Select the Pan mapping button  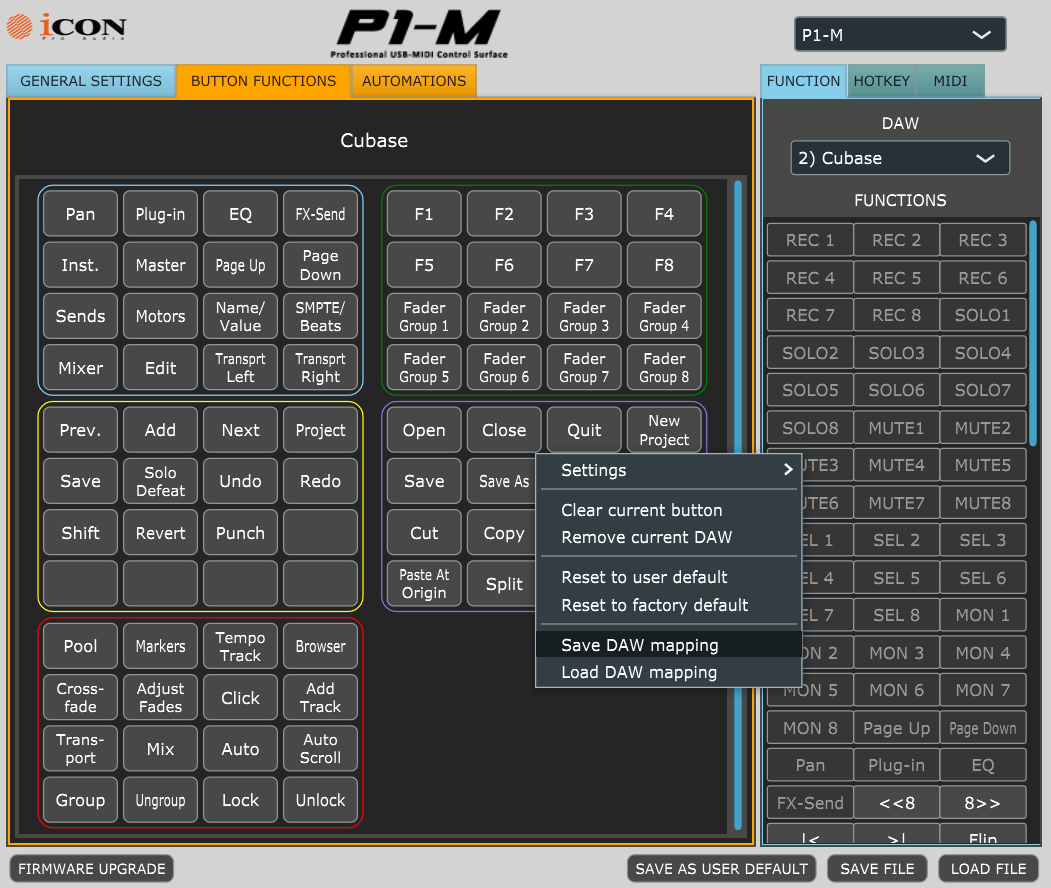click(80, 214)
